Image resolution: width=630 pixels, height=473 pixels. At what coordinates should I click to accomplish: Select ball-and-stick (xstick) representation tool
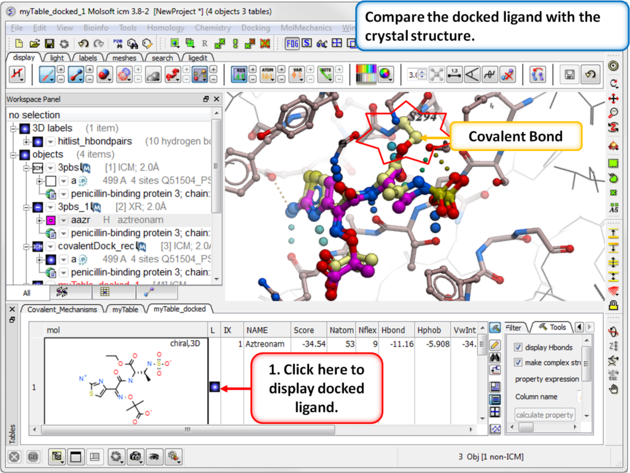point(76,75)
